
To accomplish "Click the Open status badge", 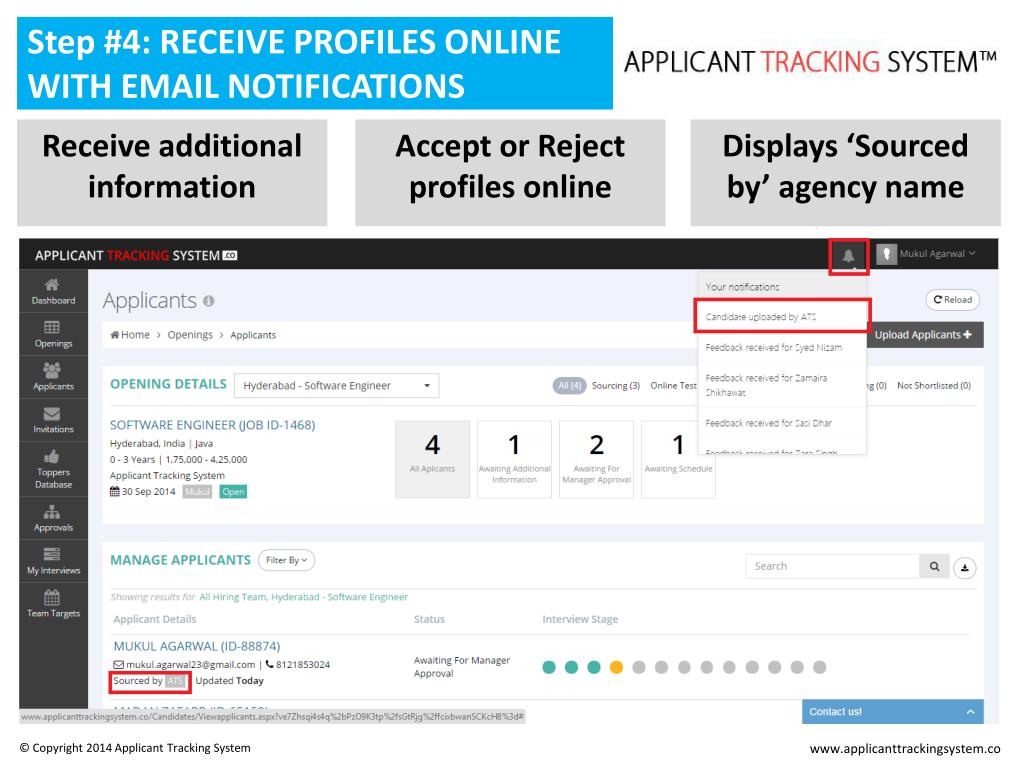I will [x=233, y=492].
